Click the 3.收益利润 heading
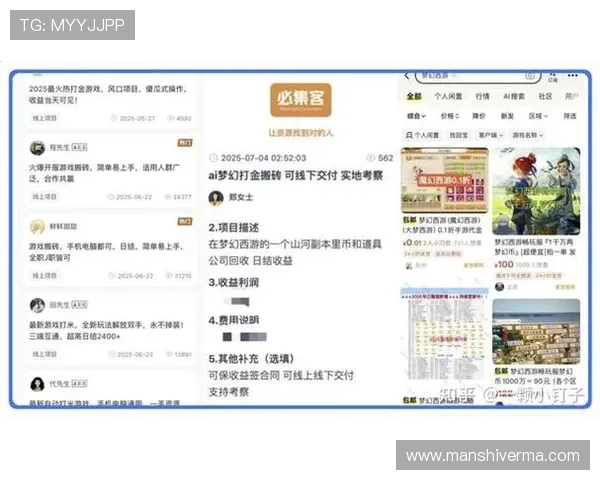Image resolution: width=600 pixels, height=480 pixels. (233, 282)
